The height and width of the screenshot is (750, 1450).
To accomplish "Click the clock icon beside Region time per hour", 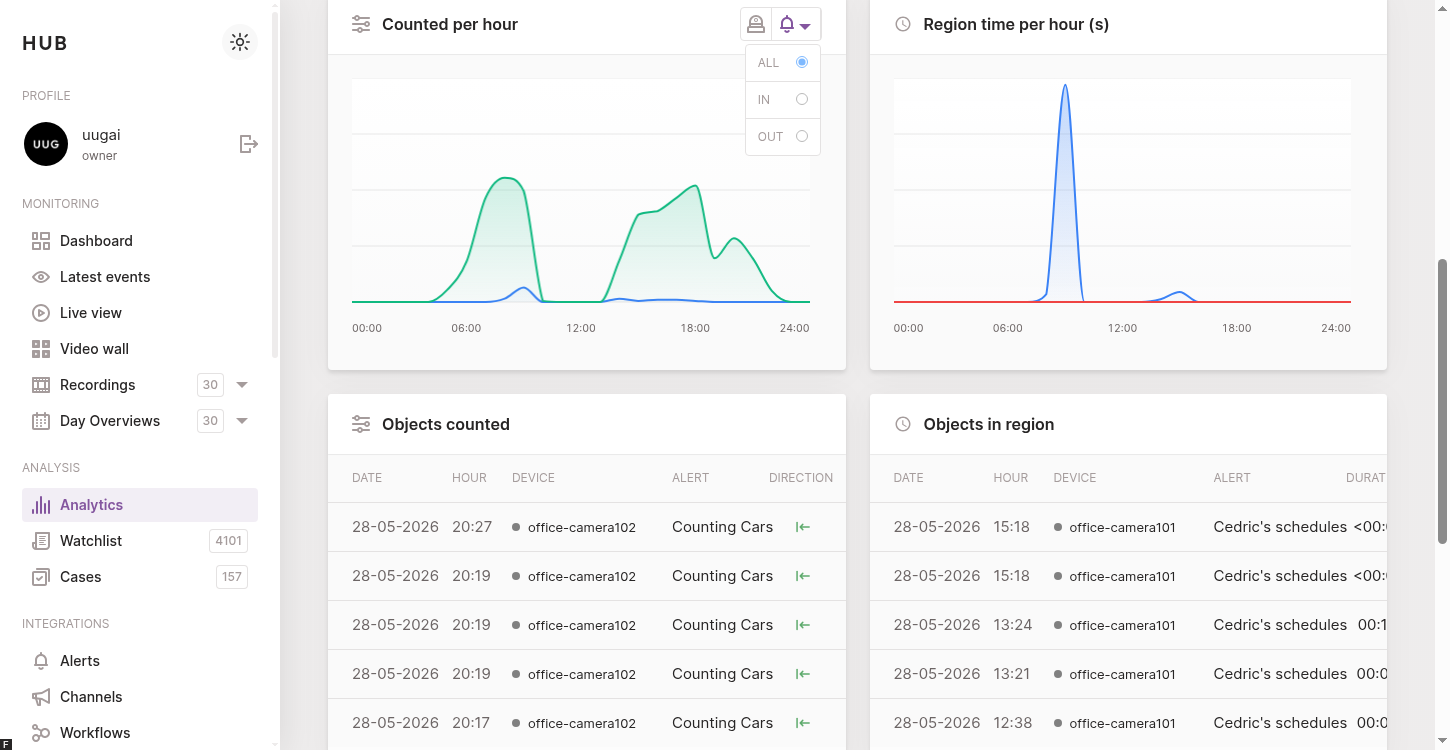I will (903, 24).
